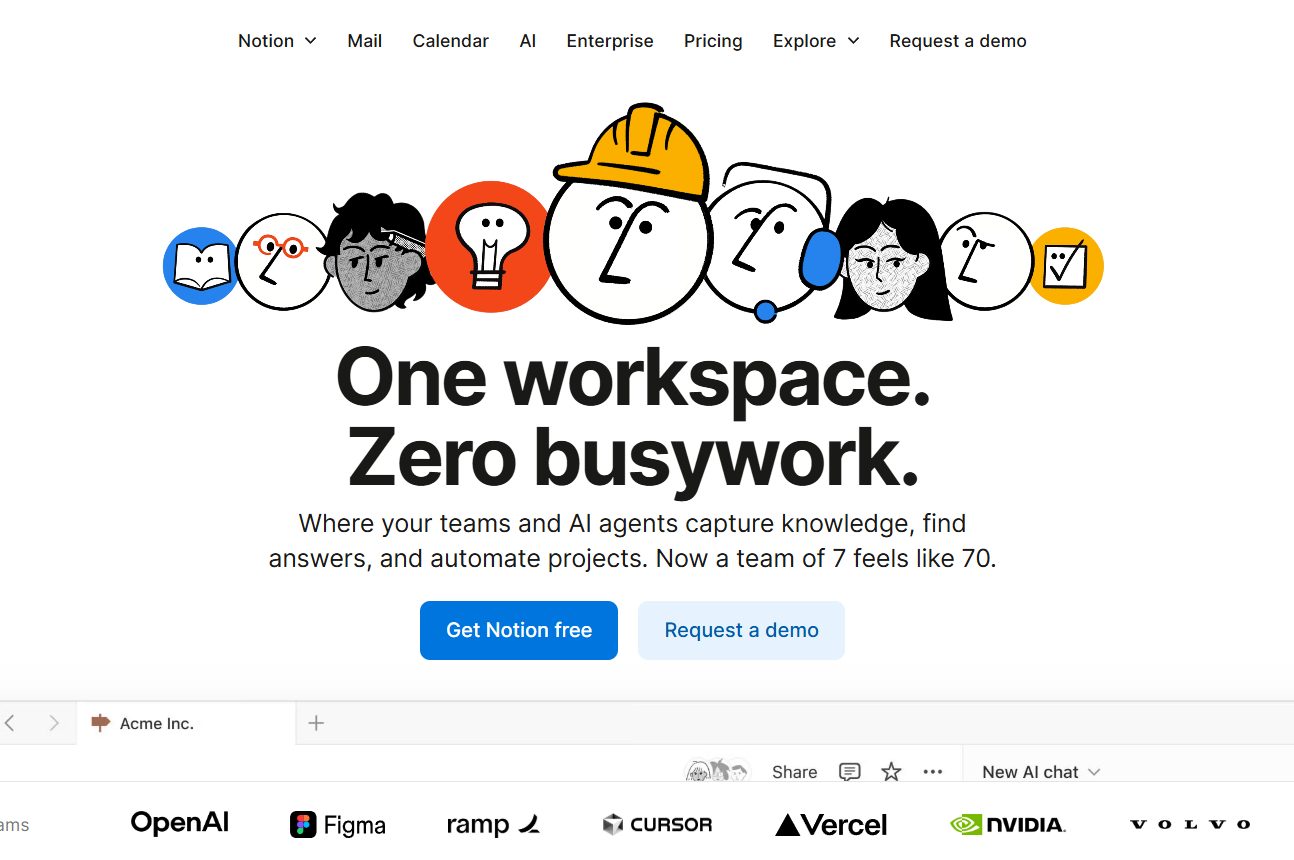Click the Get Notion free button
The width and height of the screenshot is (1294, 860).
point(519,630)
